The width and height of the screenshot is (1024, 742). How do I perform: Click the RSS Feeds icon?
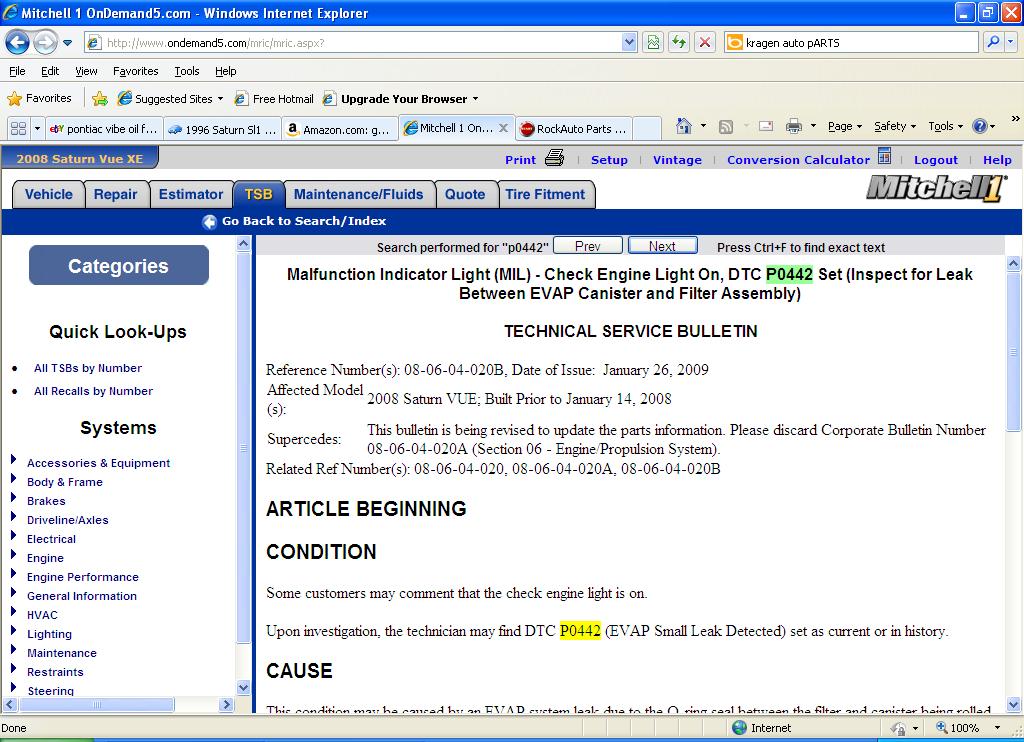click(726, 127)
